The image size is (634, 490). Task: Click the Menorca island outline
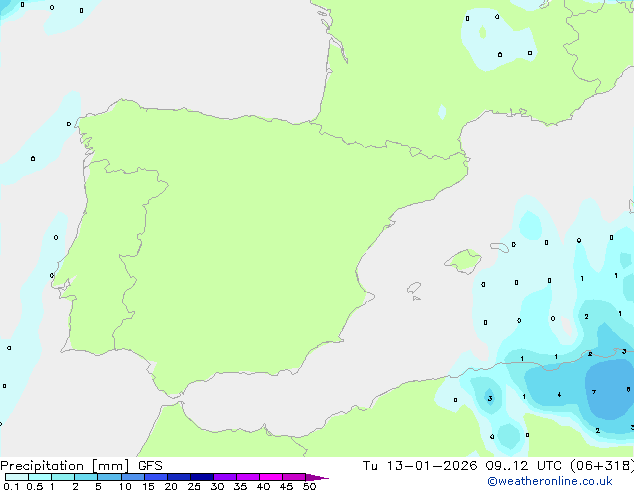tap(499, 247)
